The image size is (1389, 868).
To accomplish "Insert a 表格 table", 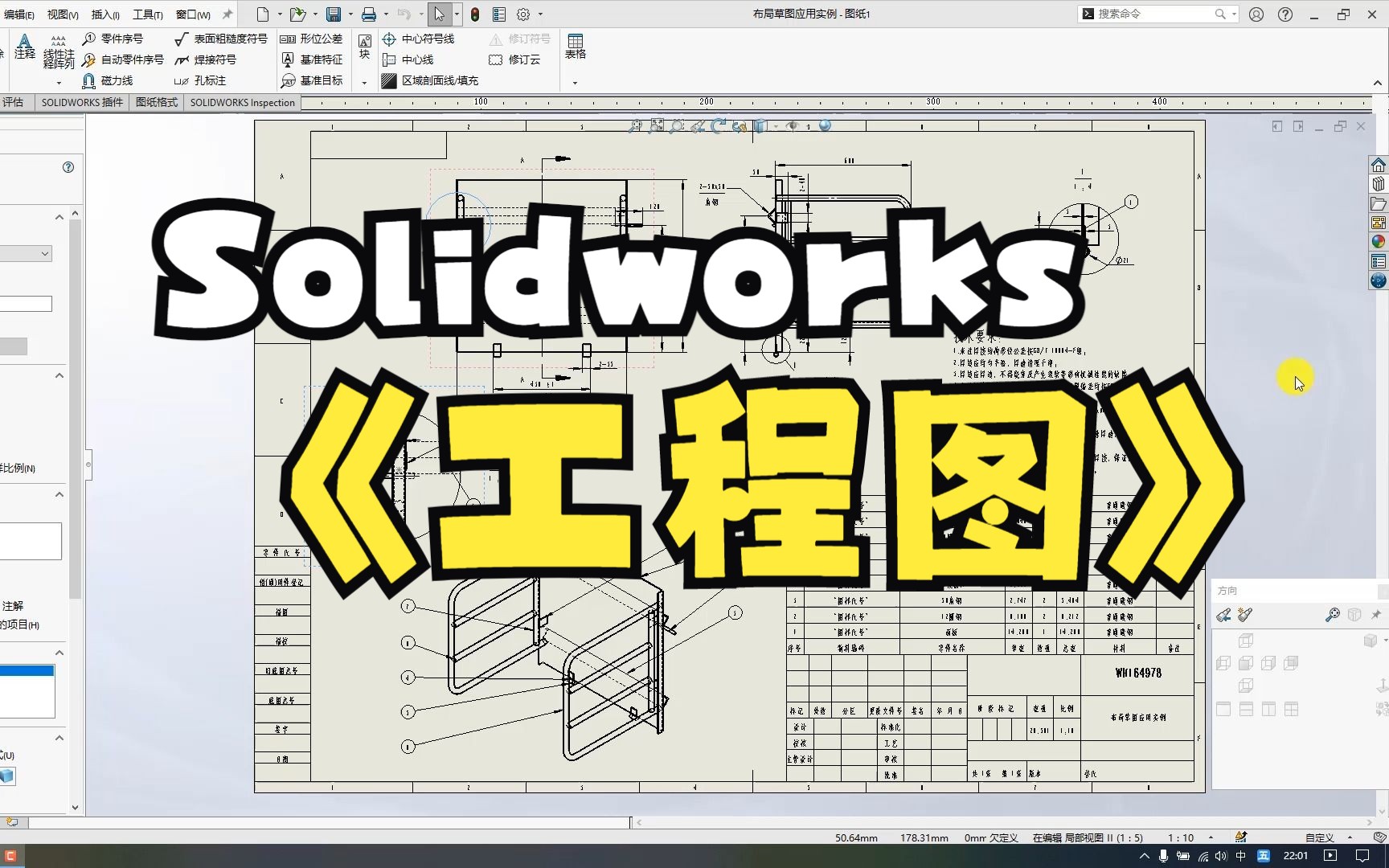I will click(576, 47).
